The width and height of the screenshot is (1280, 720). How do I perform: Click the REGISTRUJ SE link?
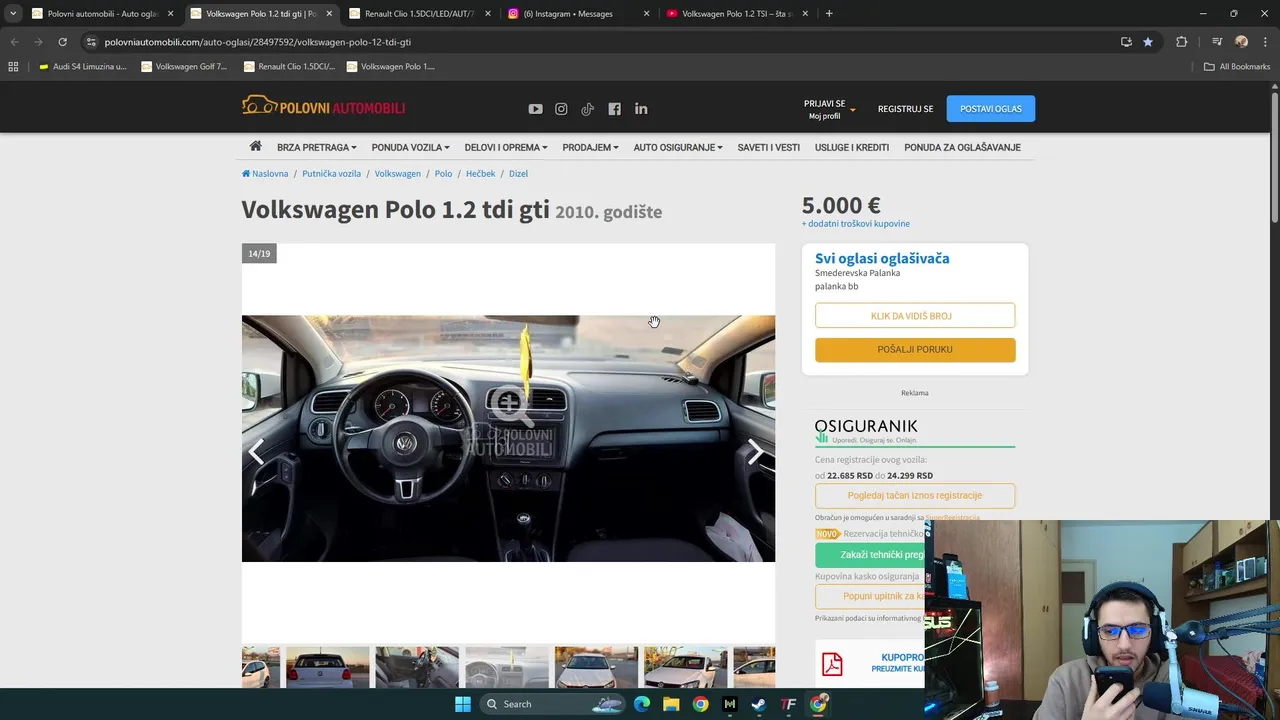[x=905, y=109]
